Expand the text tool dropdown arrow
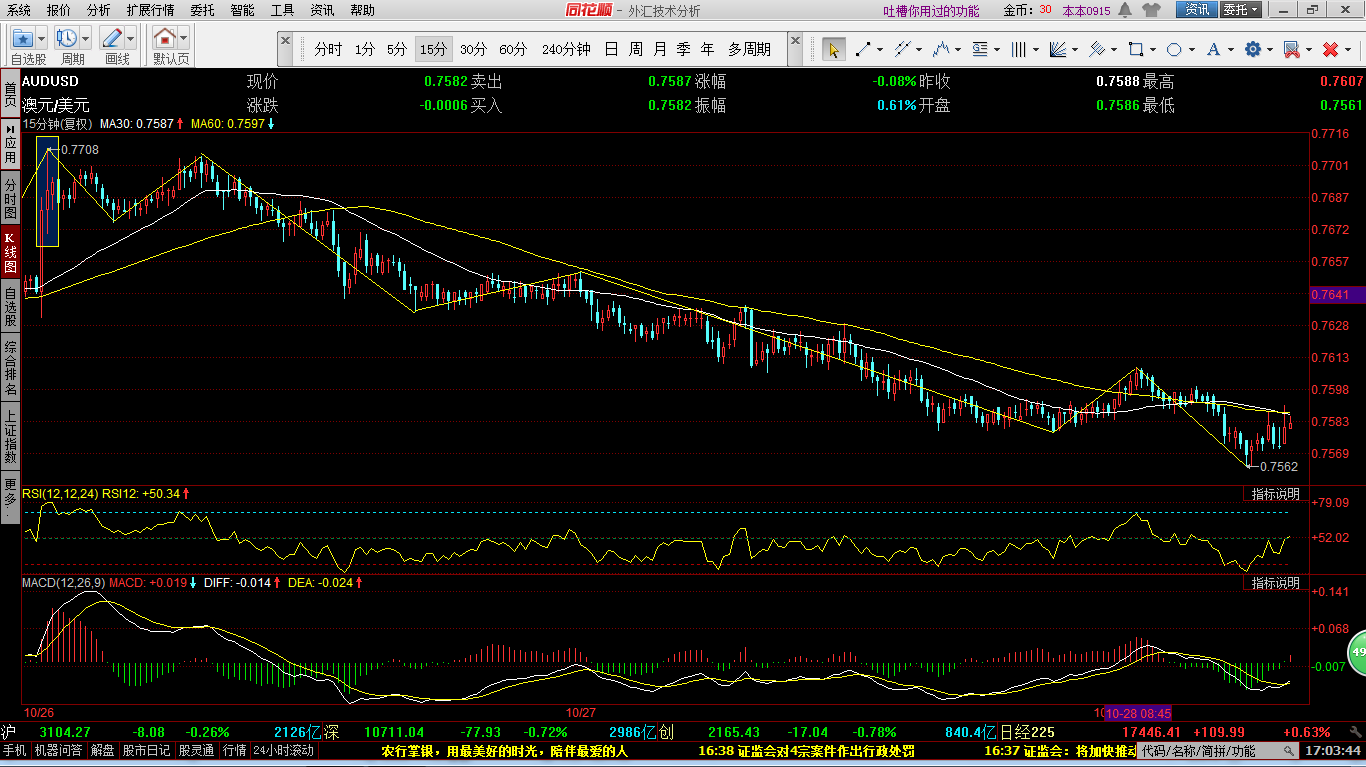 [x=1229, y=49]
